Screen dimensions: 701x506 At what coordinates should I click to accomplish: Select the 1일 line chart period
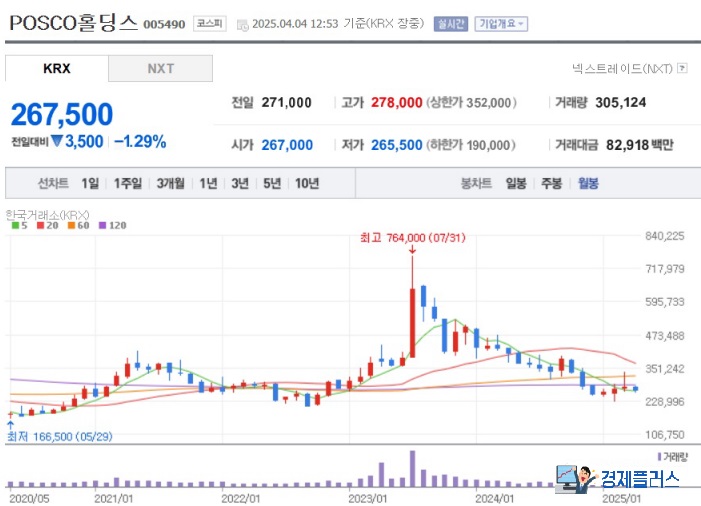pos(90,183)
